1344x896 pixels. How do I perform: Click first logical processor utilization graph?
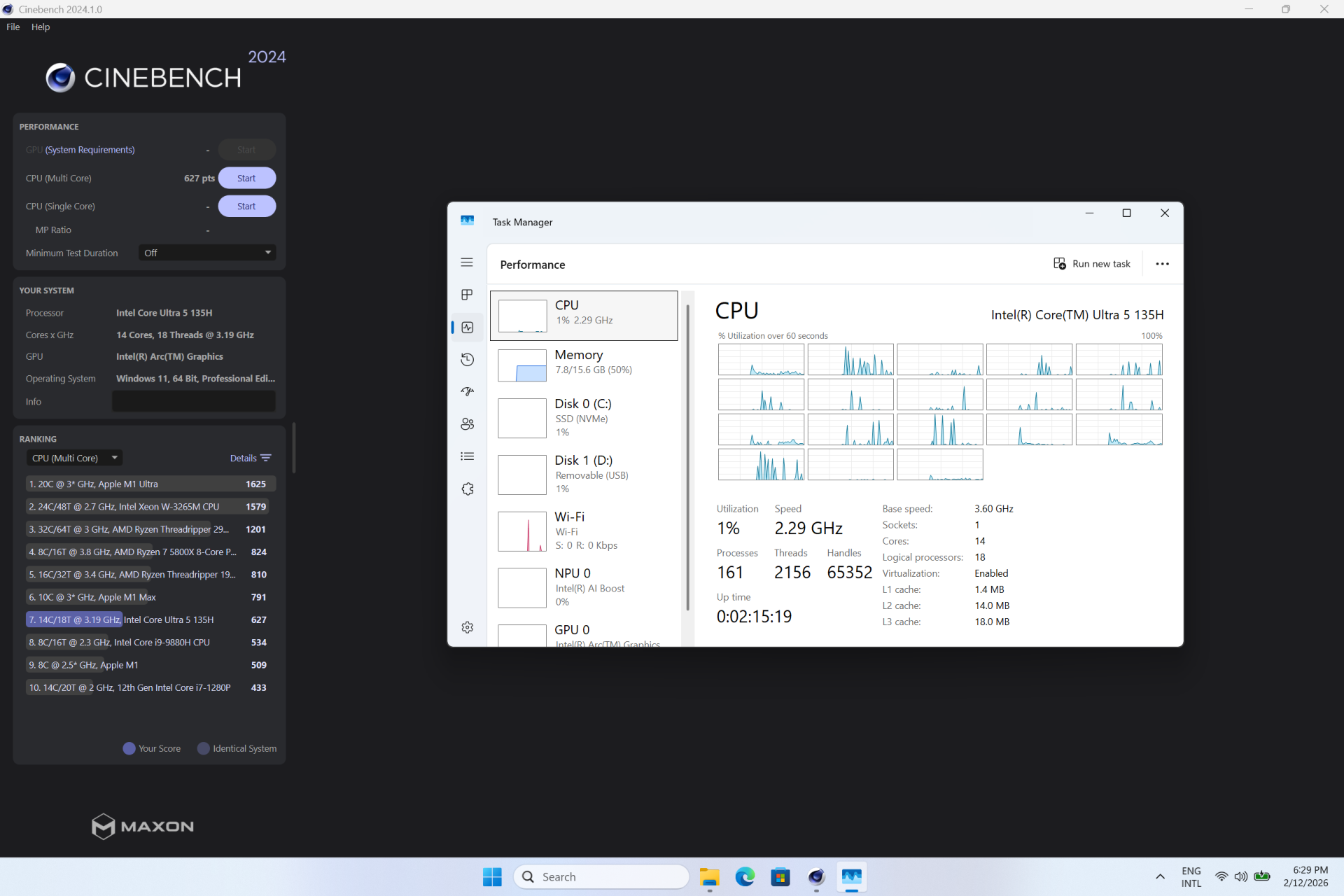(761, 360)
